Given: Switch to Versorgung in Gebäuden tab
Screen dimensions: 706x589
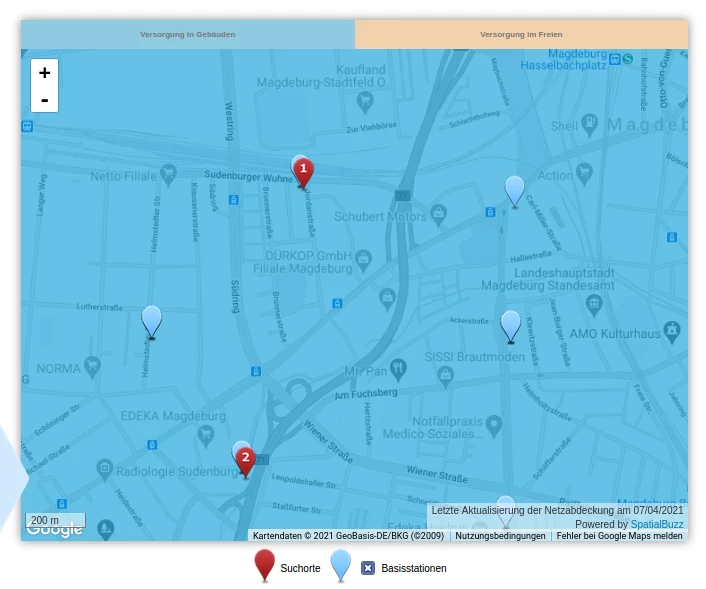Looking at the screenshot, I should [x=188, y=34].
